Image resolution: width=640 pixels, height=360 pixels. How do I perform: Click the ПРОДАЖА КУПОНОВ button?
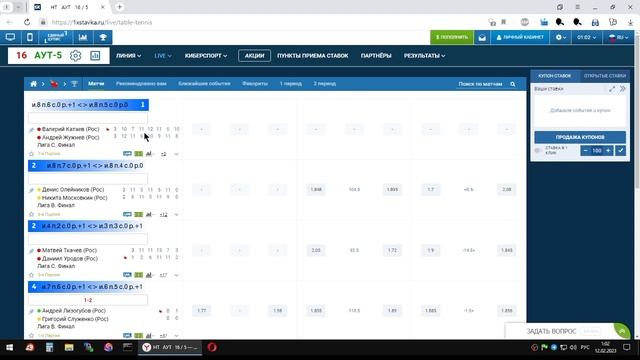(580, 137)
